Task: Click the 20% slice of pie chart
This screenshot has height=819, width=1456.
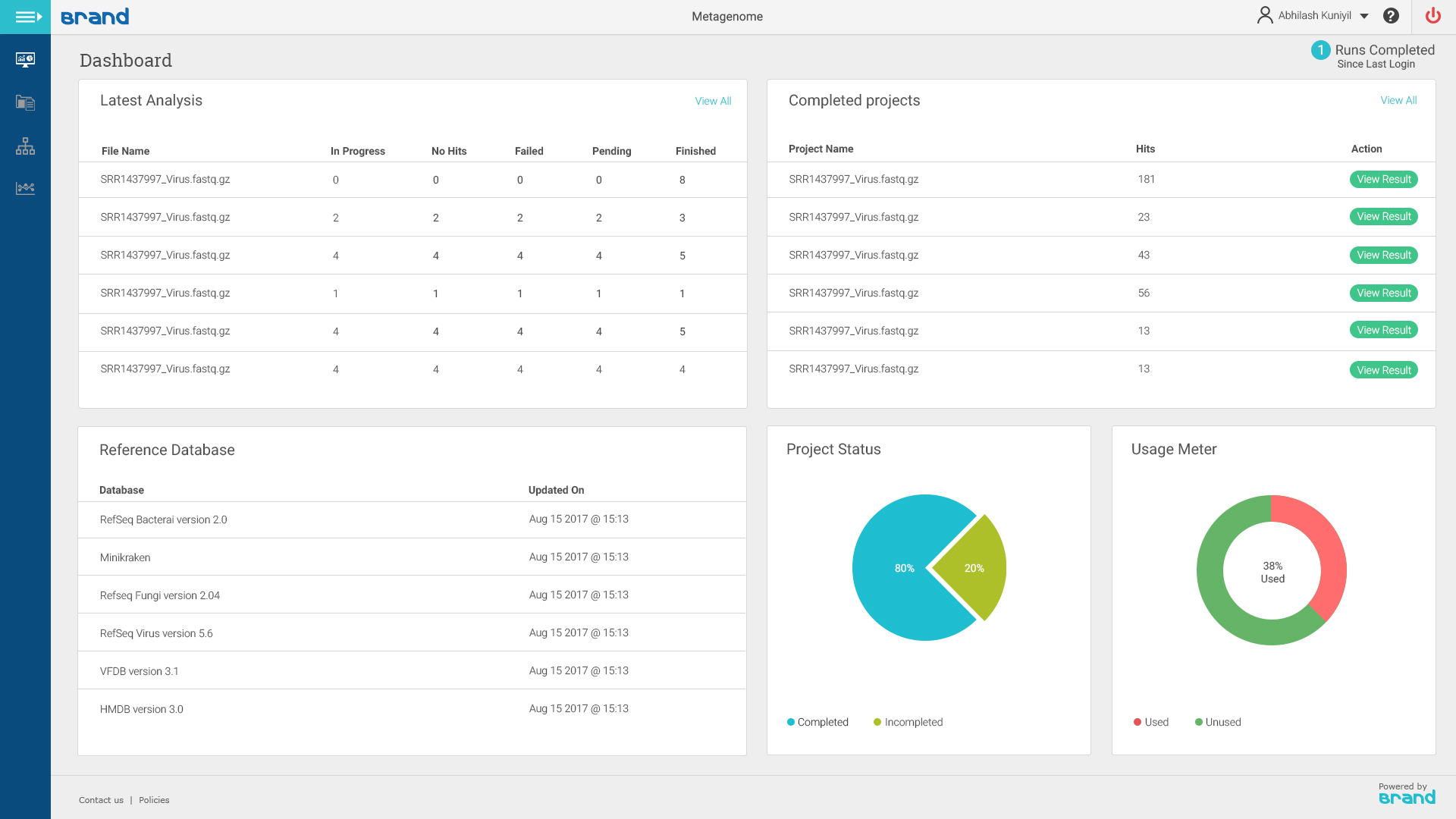Action: click(974, 568)
